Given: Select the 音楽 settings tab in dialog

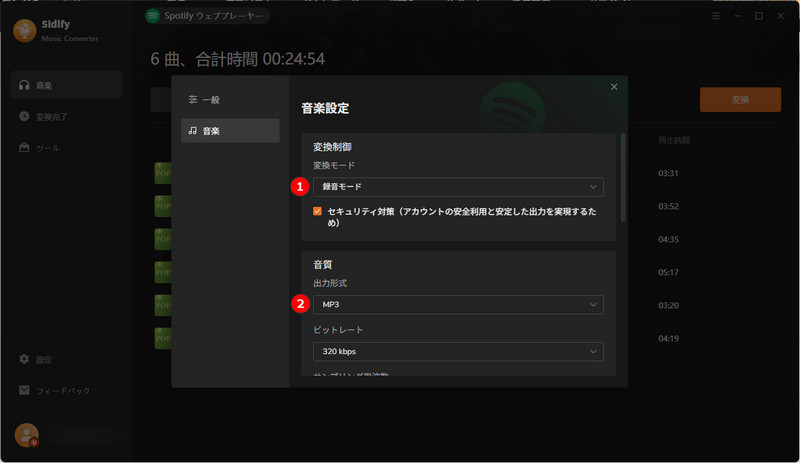Looking at the screenshot, I should pos(230,131).
